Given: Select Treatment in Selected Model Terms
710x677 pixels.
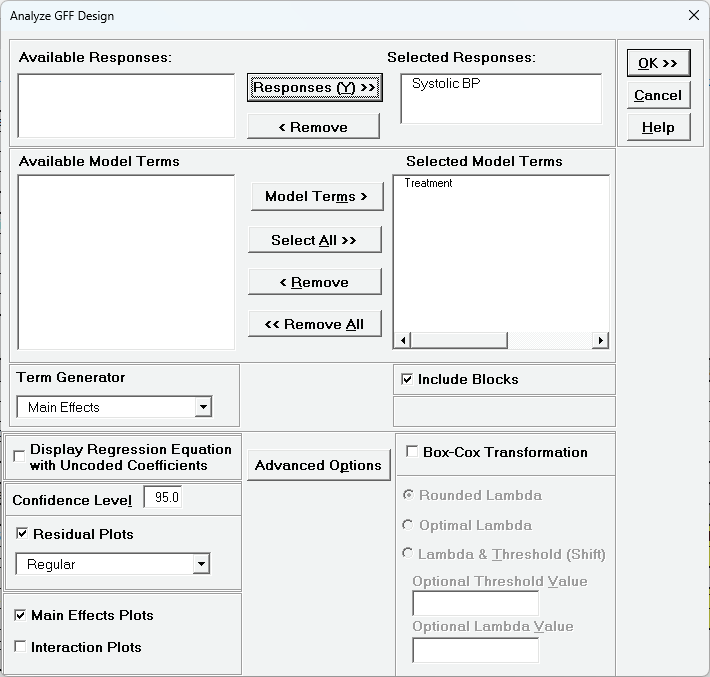Looking at the screenshot, I should coord(429,184).
